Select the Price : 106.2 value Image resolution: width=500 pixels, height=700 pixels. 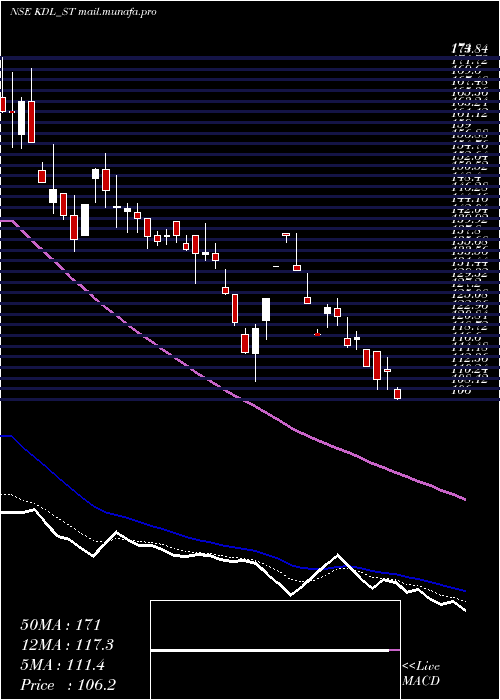point(68,685)
